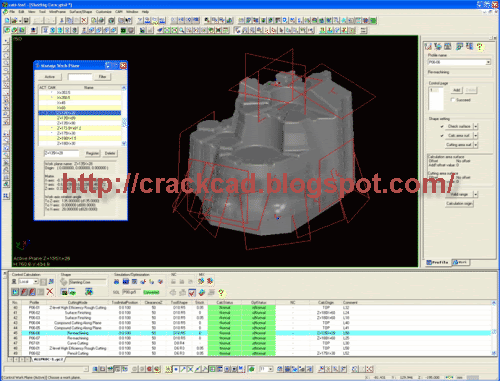Click the red checkmark icon below the NC group
The width and height of the screenshot is (500, 381).
coord(192,293)
